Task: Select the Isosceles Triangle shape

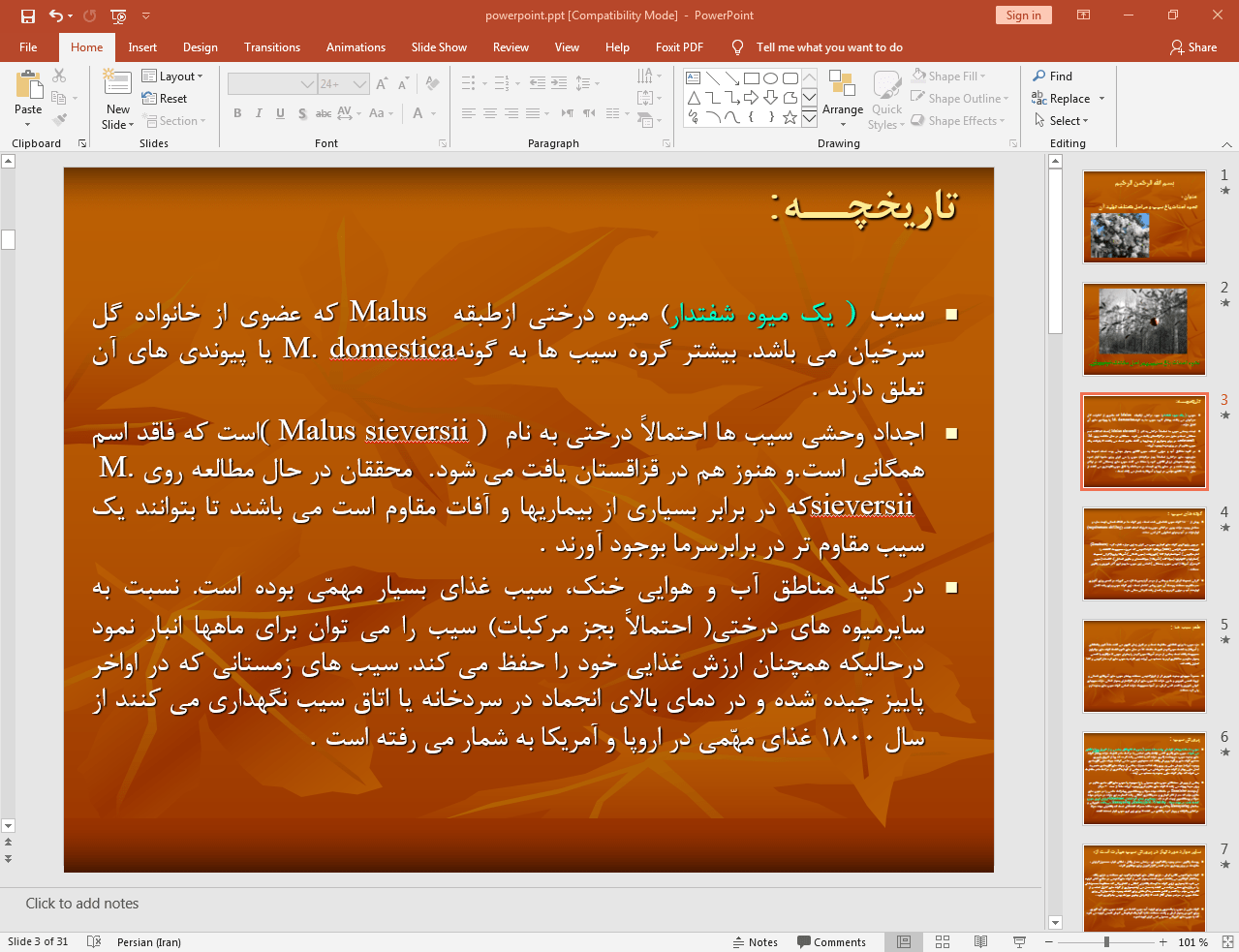Action: point(694,98)
